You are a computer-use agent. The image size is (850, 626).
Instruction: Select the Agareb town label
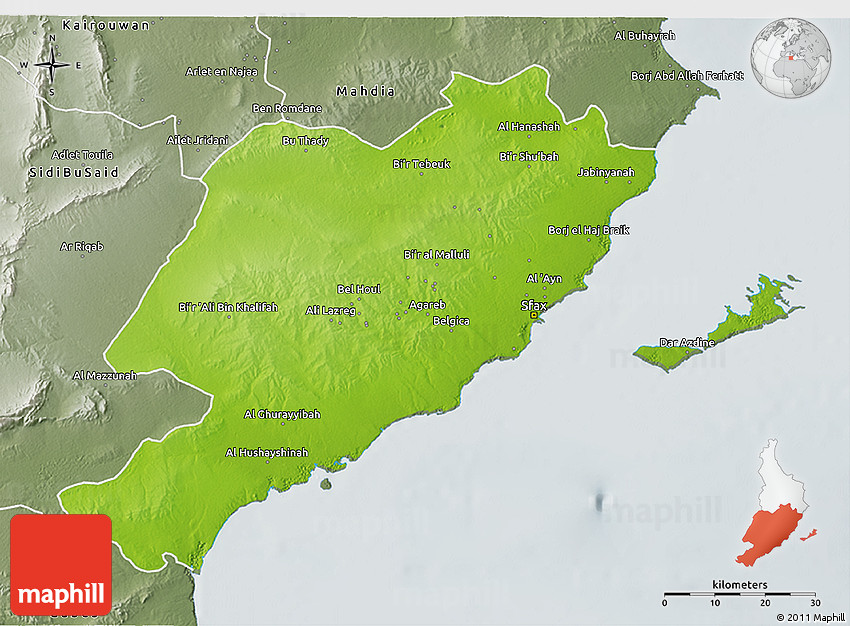[427, 305]
